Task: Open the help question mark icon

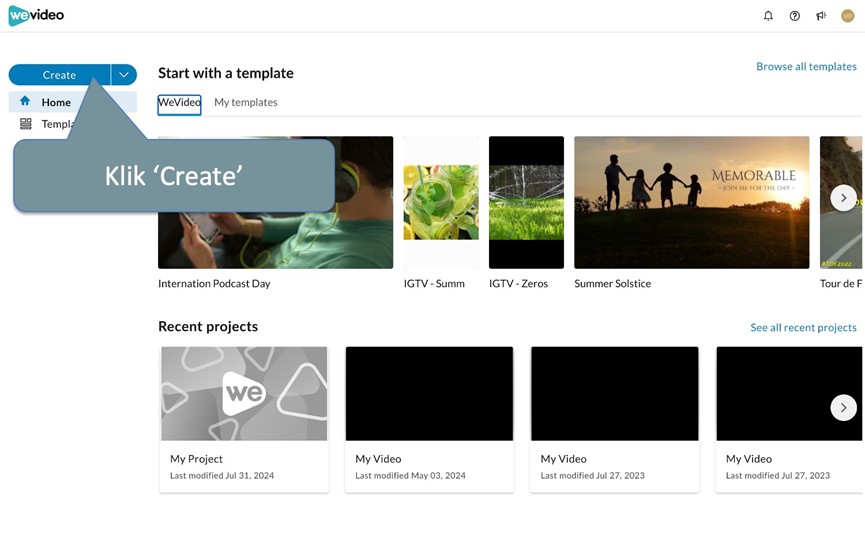Action: pos(794,16)
